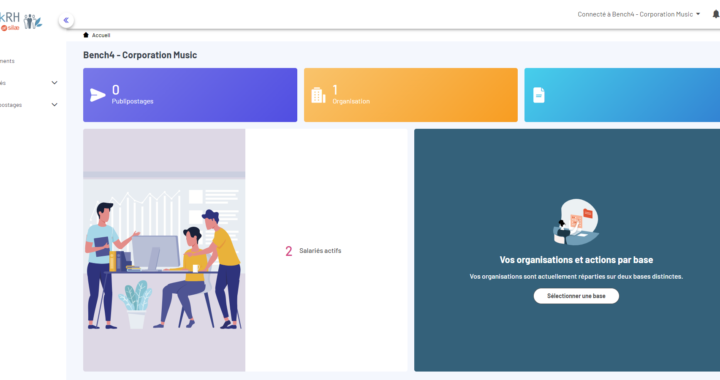Click 'Vos organisations et actions par base' title
This screenshot has height=380, width=720.
click(576, 260)
